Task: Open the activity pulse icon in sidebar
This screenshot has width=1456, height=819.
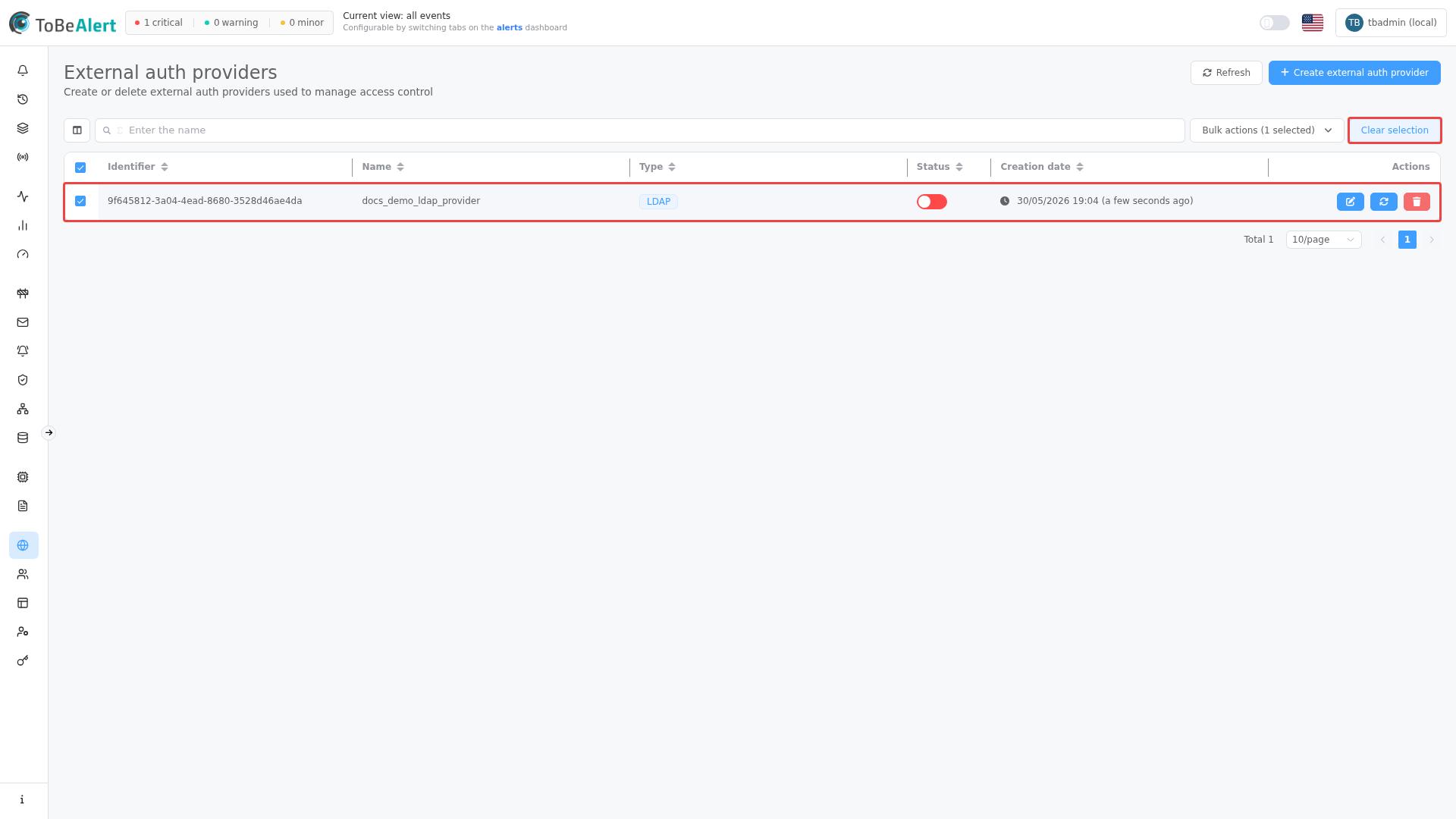Action: 23,196
